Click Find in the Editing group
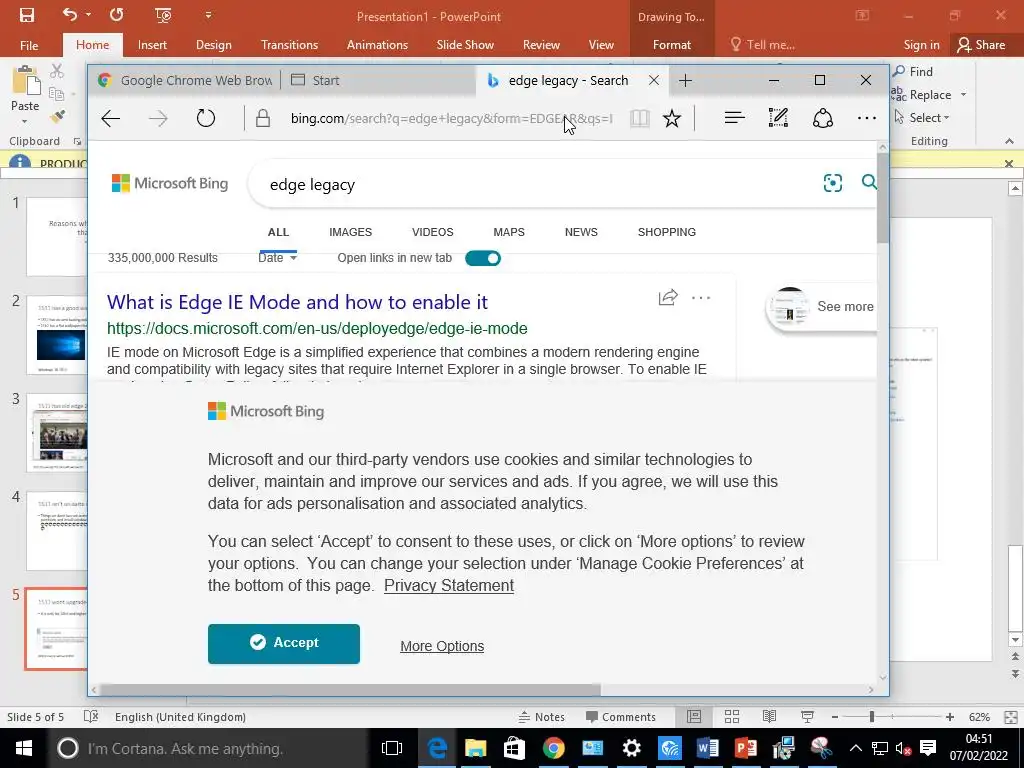This screenshot has width=1024, height=768. click(913, 71)
